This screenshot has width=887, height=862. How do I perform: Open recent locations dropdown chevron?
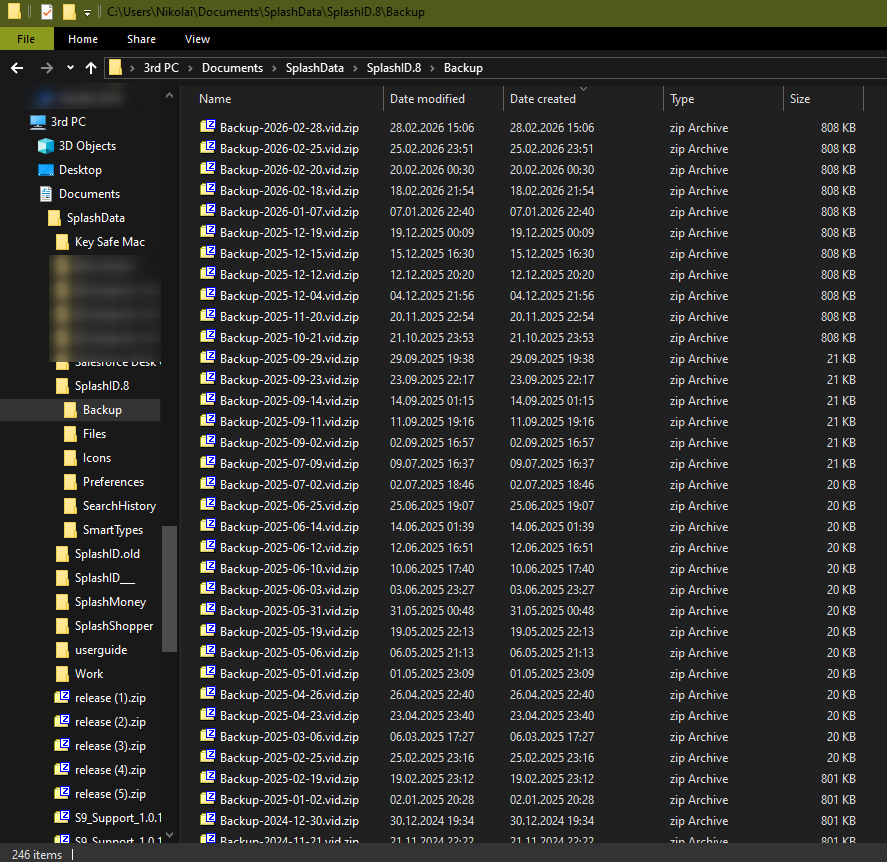(x=70, y=68)
